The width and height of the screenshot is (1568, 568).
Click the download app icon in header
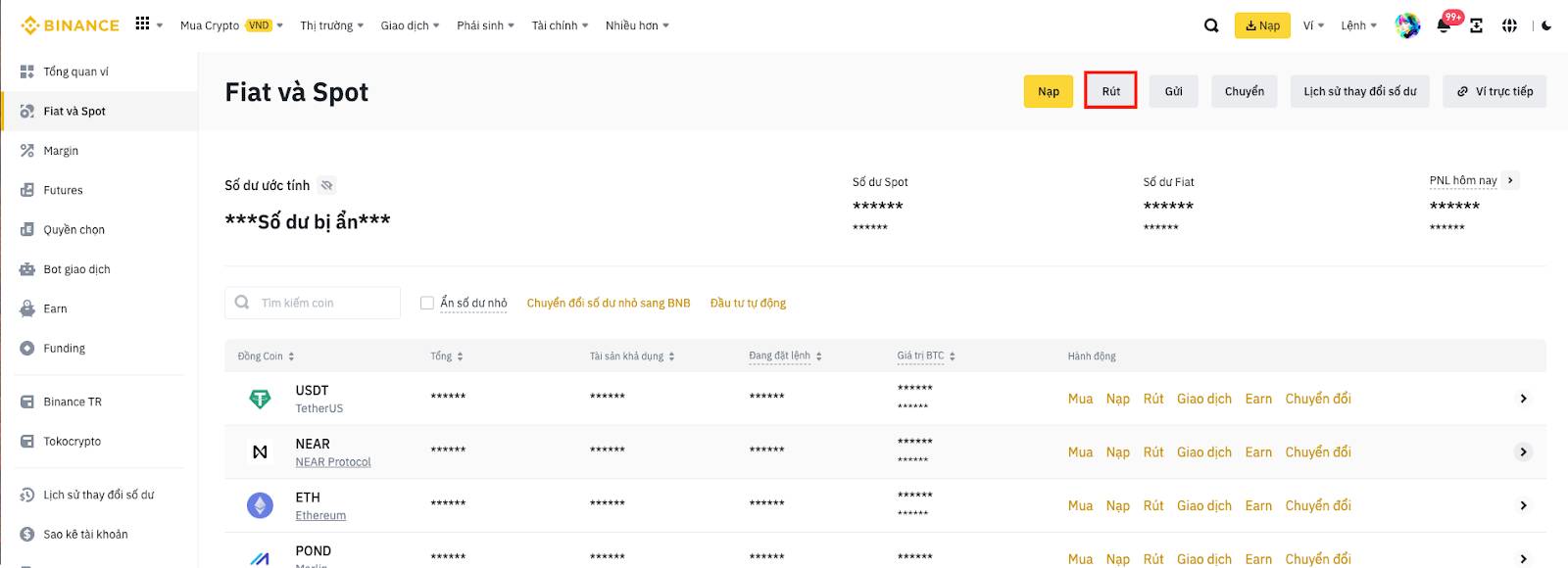point(1476,25)
